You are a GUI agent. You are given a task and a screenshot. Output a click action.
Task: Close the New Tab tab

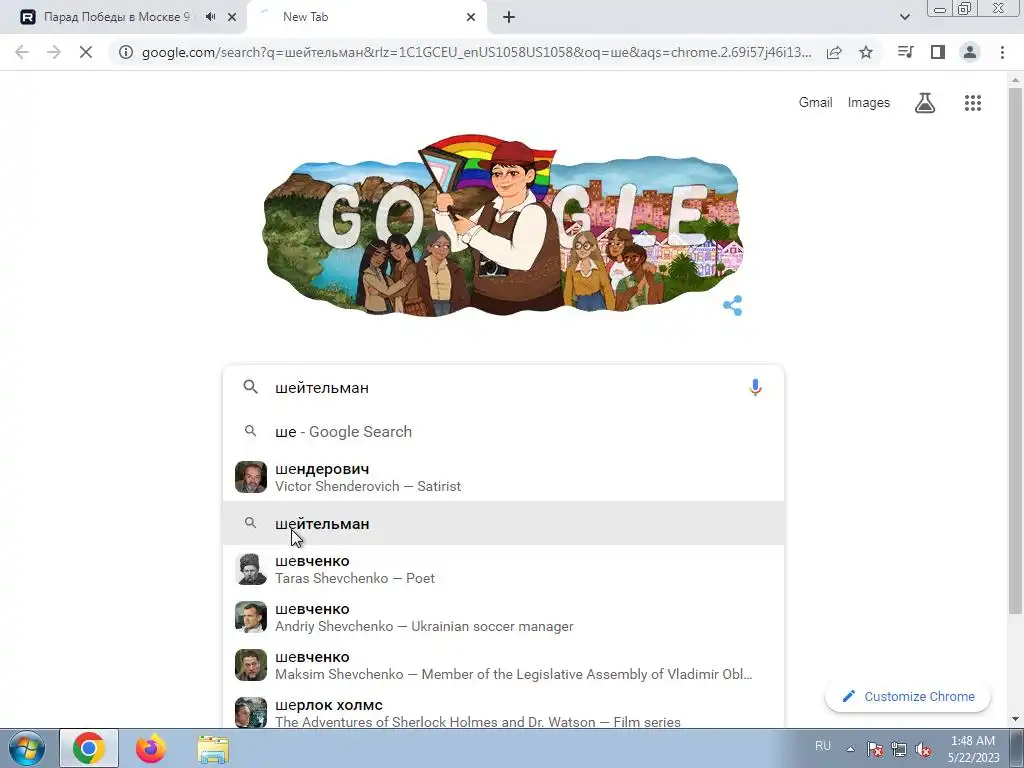[x=471, y=17]
